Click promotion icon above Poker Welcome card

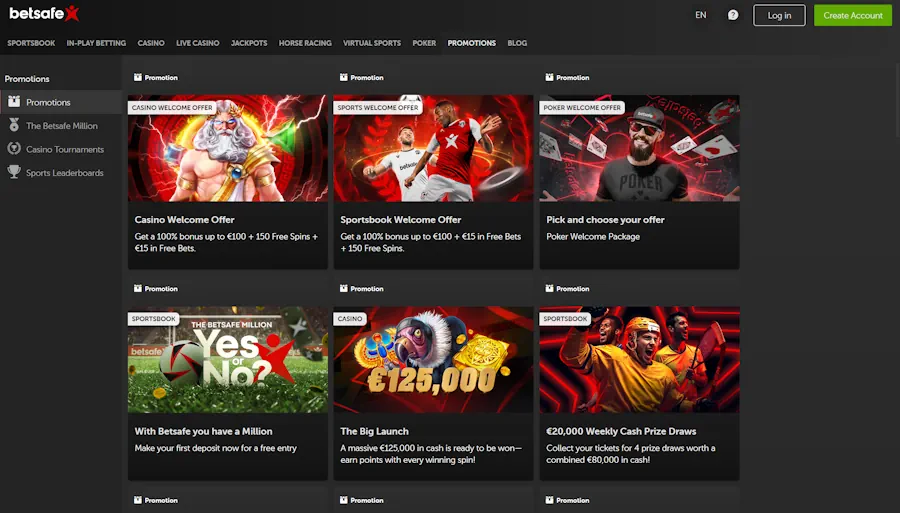(x=549, y=77)
